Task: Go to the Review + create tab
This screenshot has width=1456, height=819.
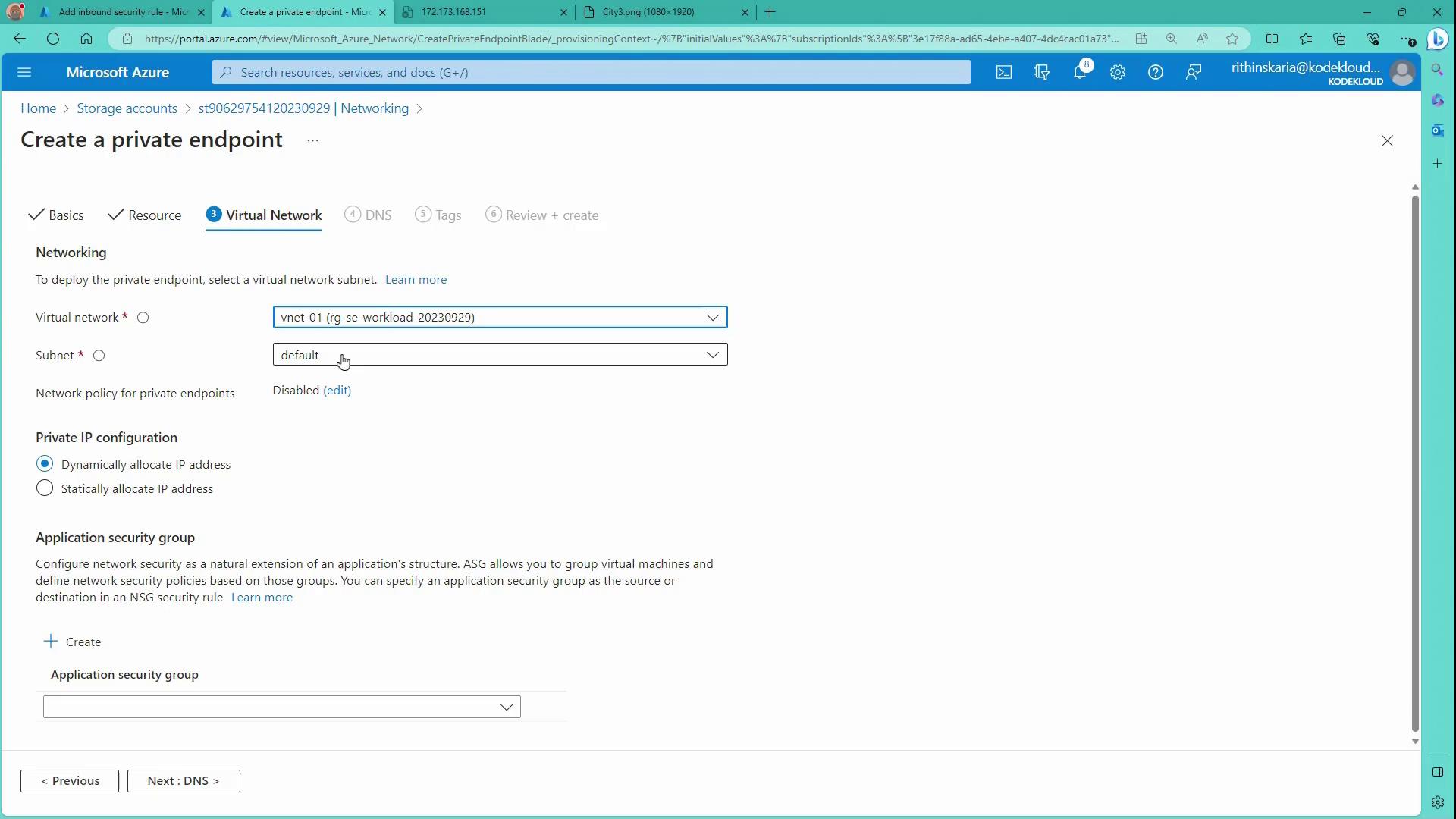Action: pos(542,215)
